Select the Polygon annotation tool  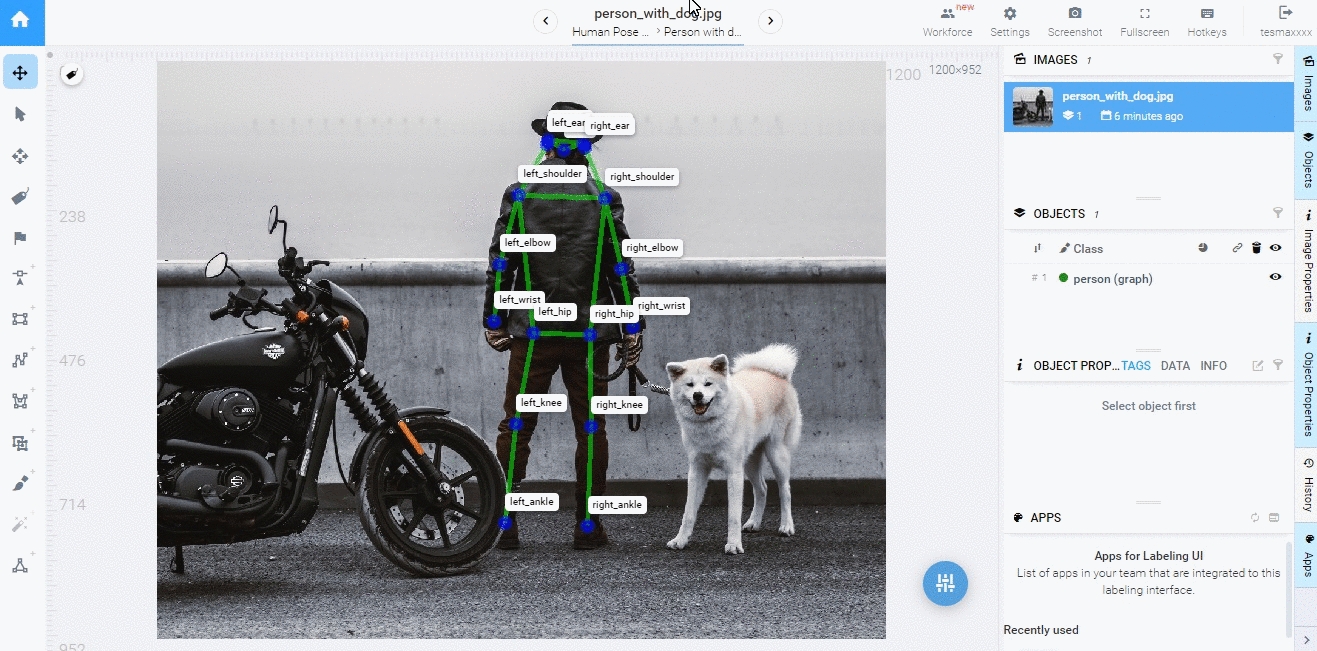(20, 401)
